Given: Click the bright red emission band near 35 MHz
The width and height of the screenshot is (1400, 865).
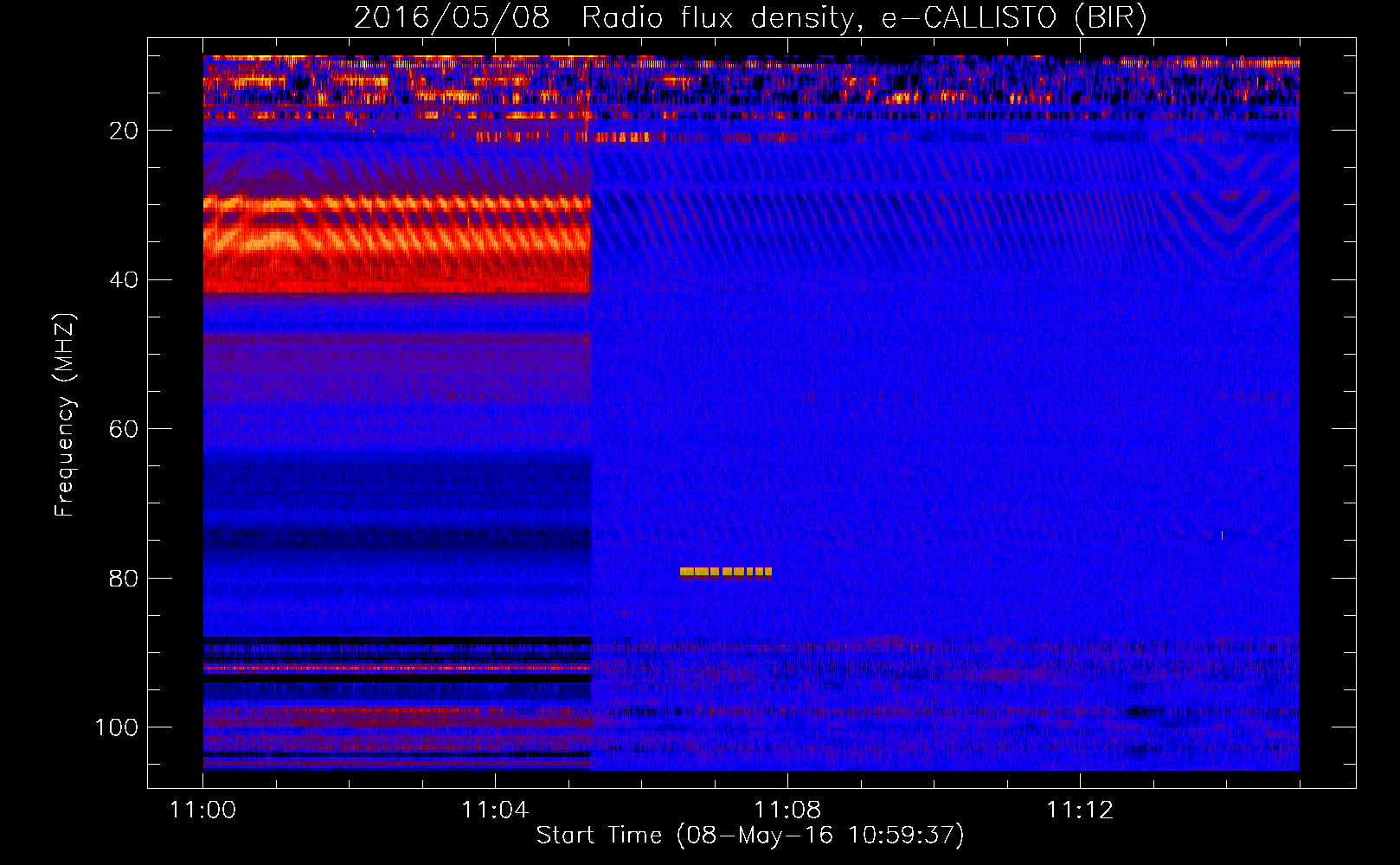Looking at the screenshot, I should tap(397, 245).
